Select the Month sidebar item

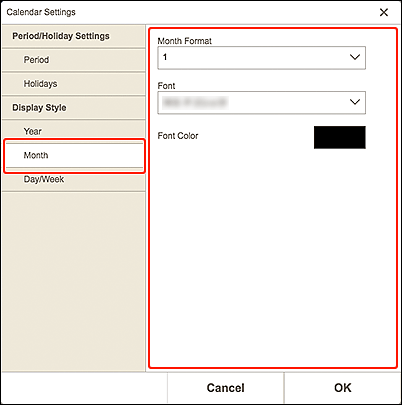(x=74, y=156)
